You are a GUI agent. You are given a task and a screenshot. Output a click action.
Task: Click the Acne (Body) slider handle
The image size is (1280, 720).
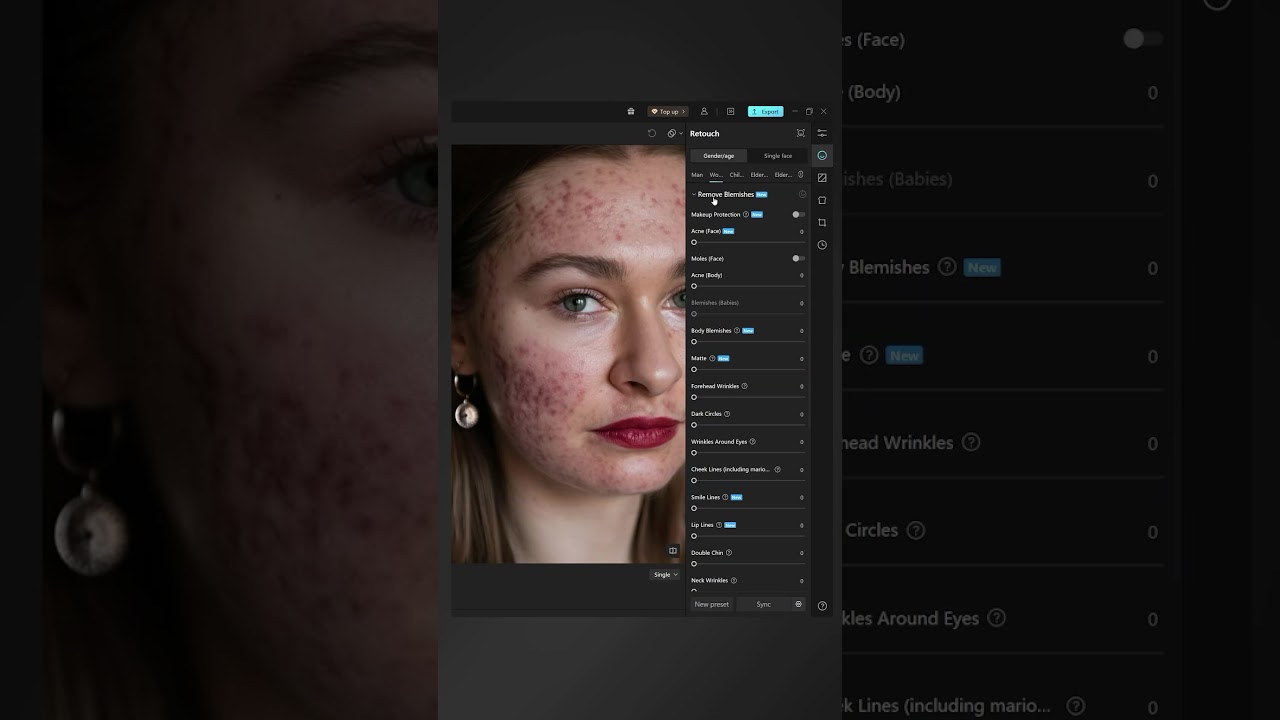click(x=694, y=286)
